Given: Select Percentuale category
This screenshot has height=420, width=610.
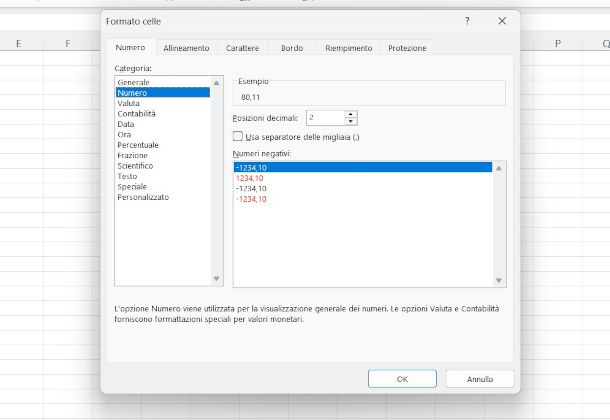Looking at the screenshot, I should point(163,145).
